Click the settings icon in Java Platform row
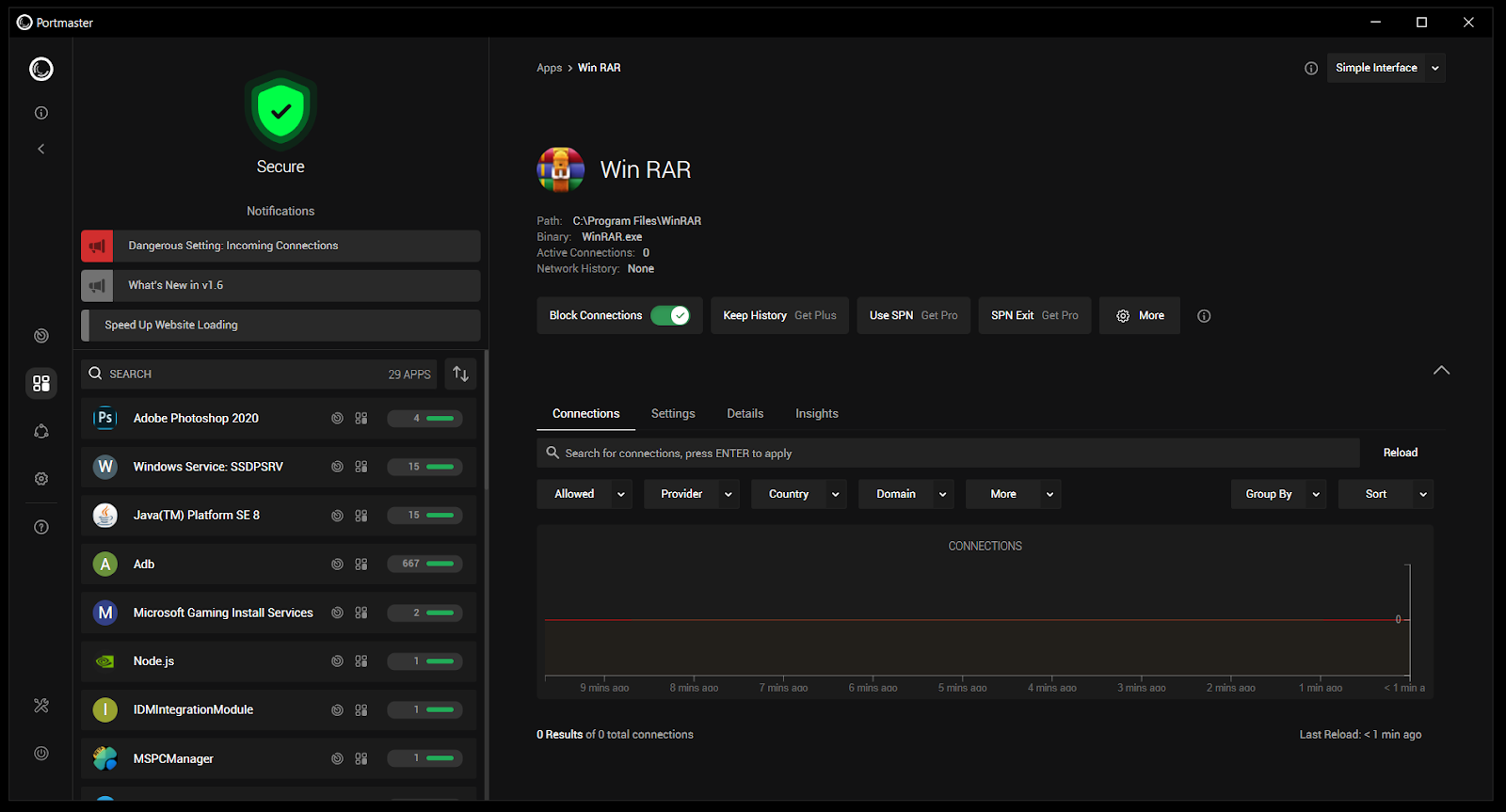The image size is (1506, 812). 361,516
